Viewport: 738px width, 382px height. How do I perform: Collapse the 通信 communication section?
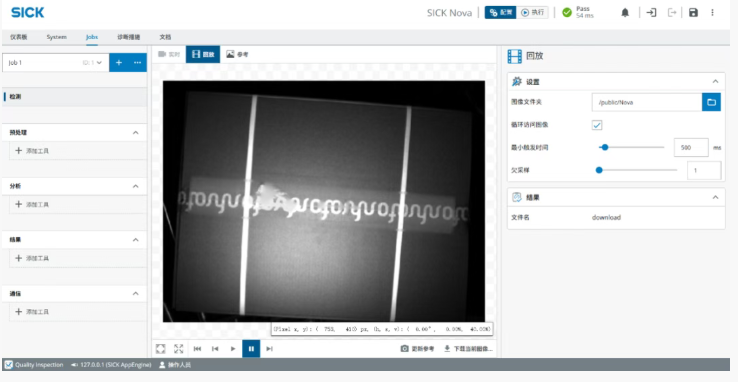coord(136,294)
